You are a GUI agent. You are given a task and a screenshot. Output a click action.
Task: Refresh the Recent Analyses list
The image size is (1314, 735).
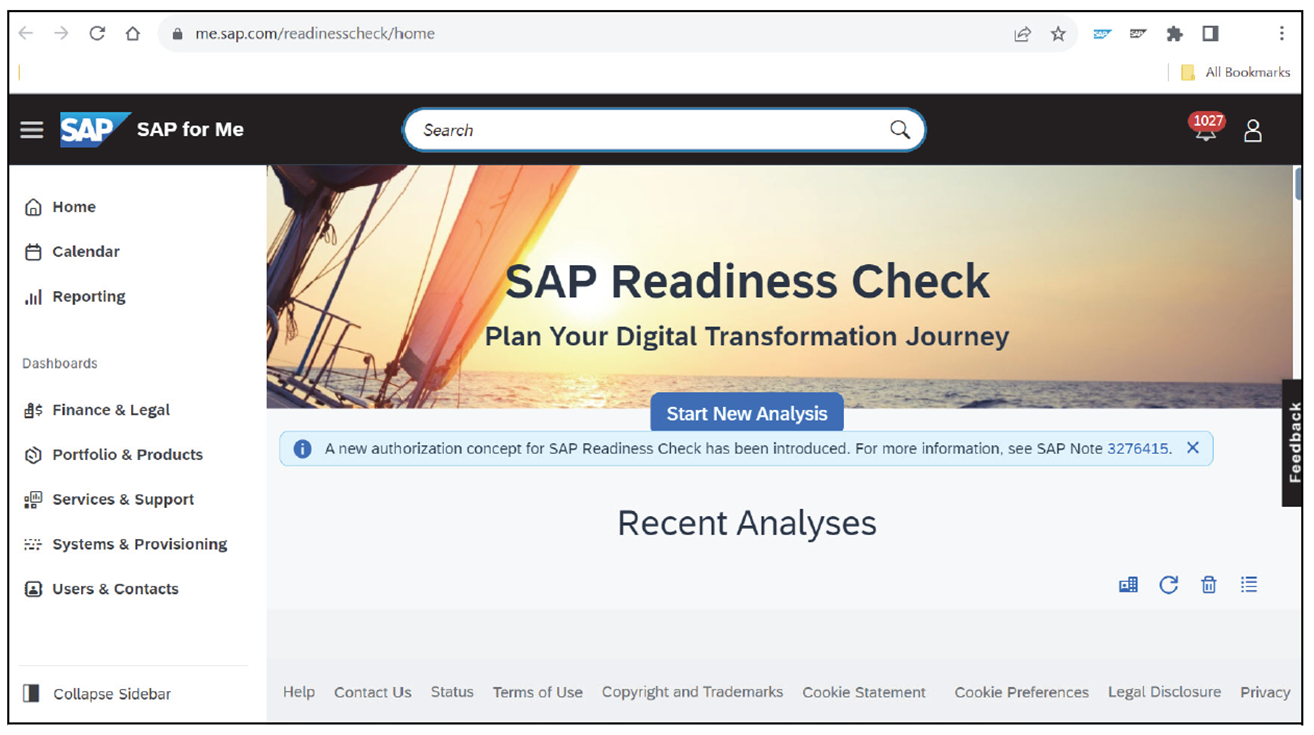[x=1168, y=584]
